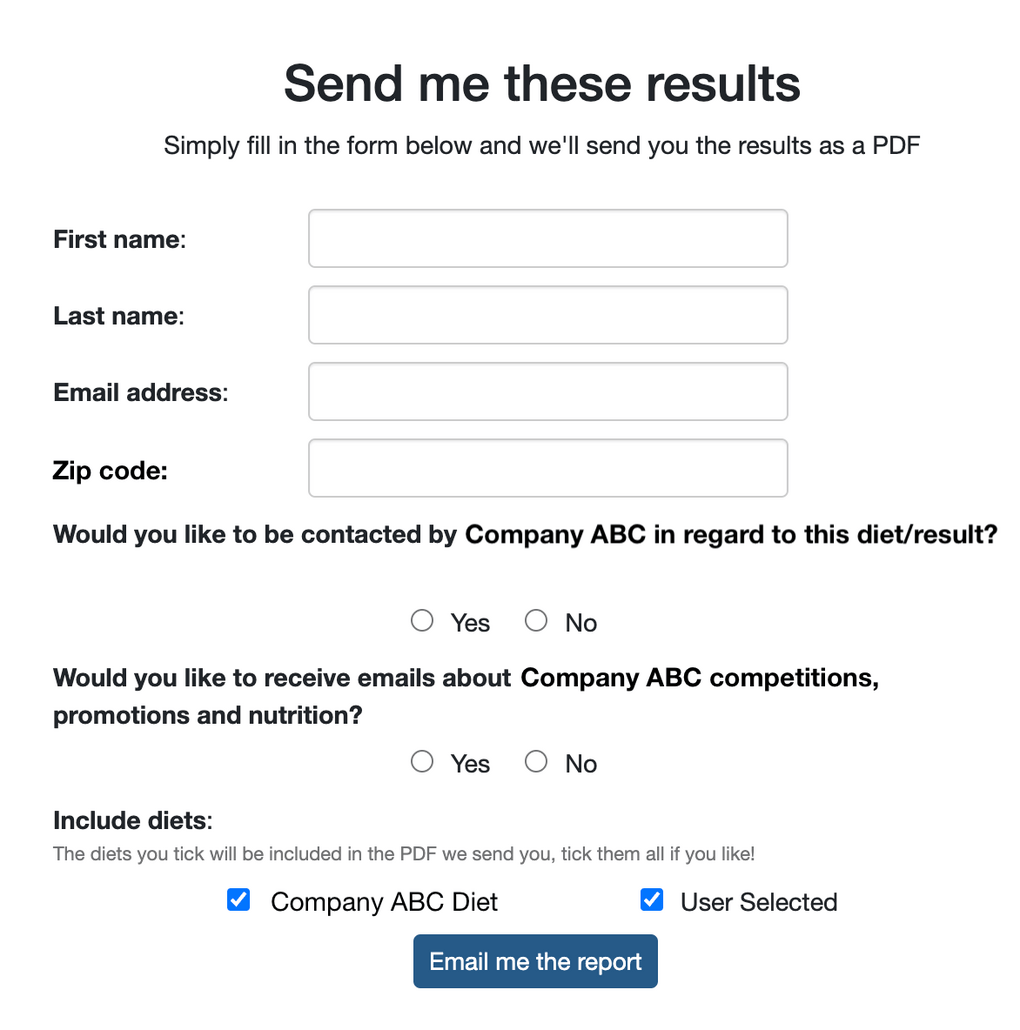Click the "First name:" label text
This screenshot has height=1030, width=1020.
point(120,240)
